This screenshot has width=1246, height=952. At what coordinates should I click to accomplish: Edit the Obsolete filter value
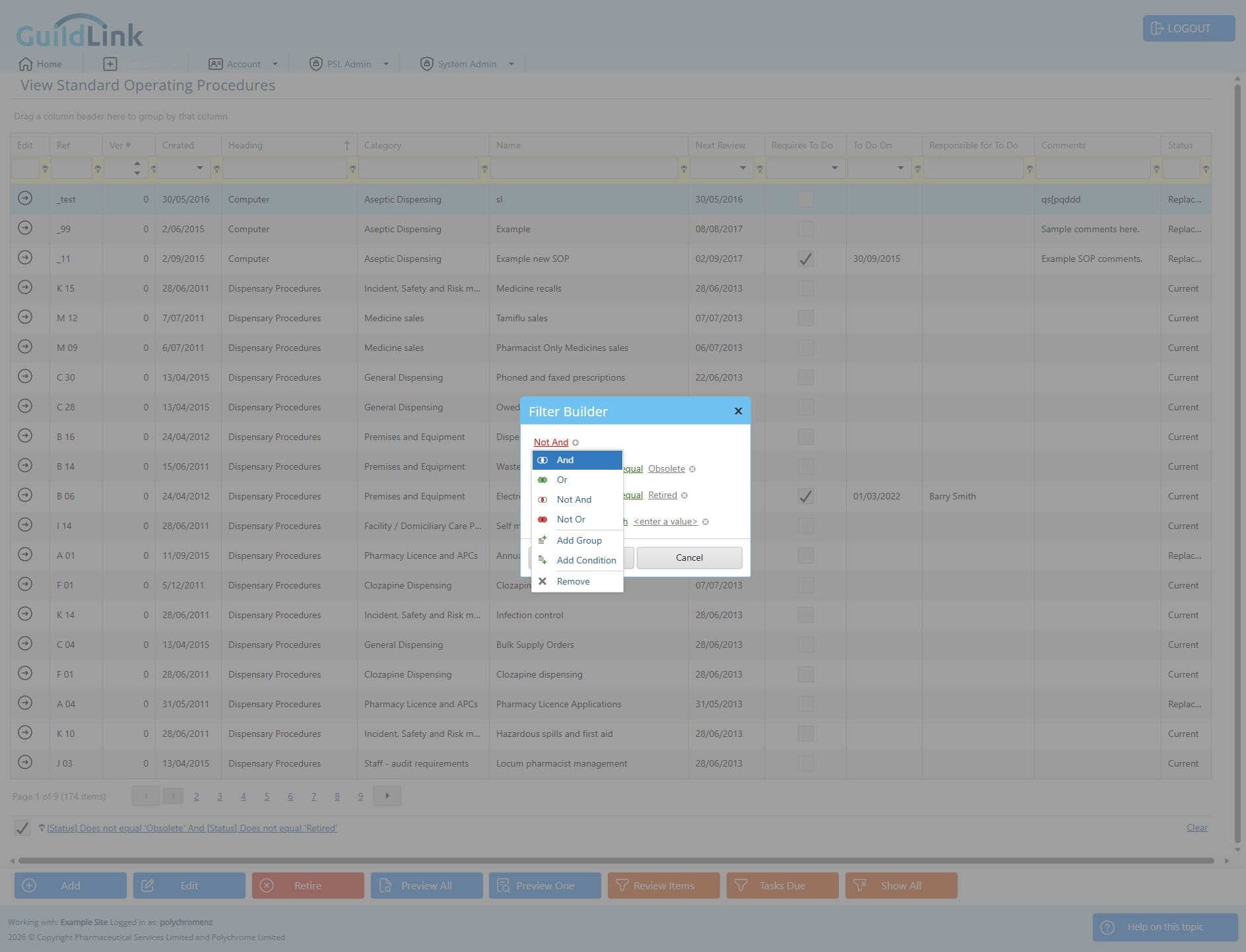pos(667,468)
